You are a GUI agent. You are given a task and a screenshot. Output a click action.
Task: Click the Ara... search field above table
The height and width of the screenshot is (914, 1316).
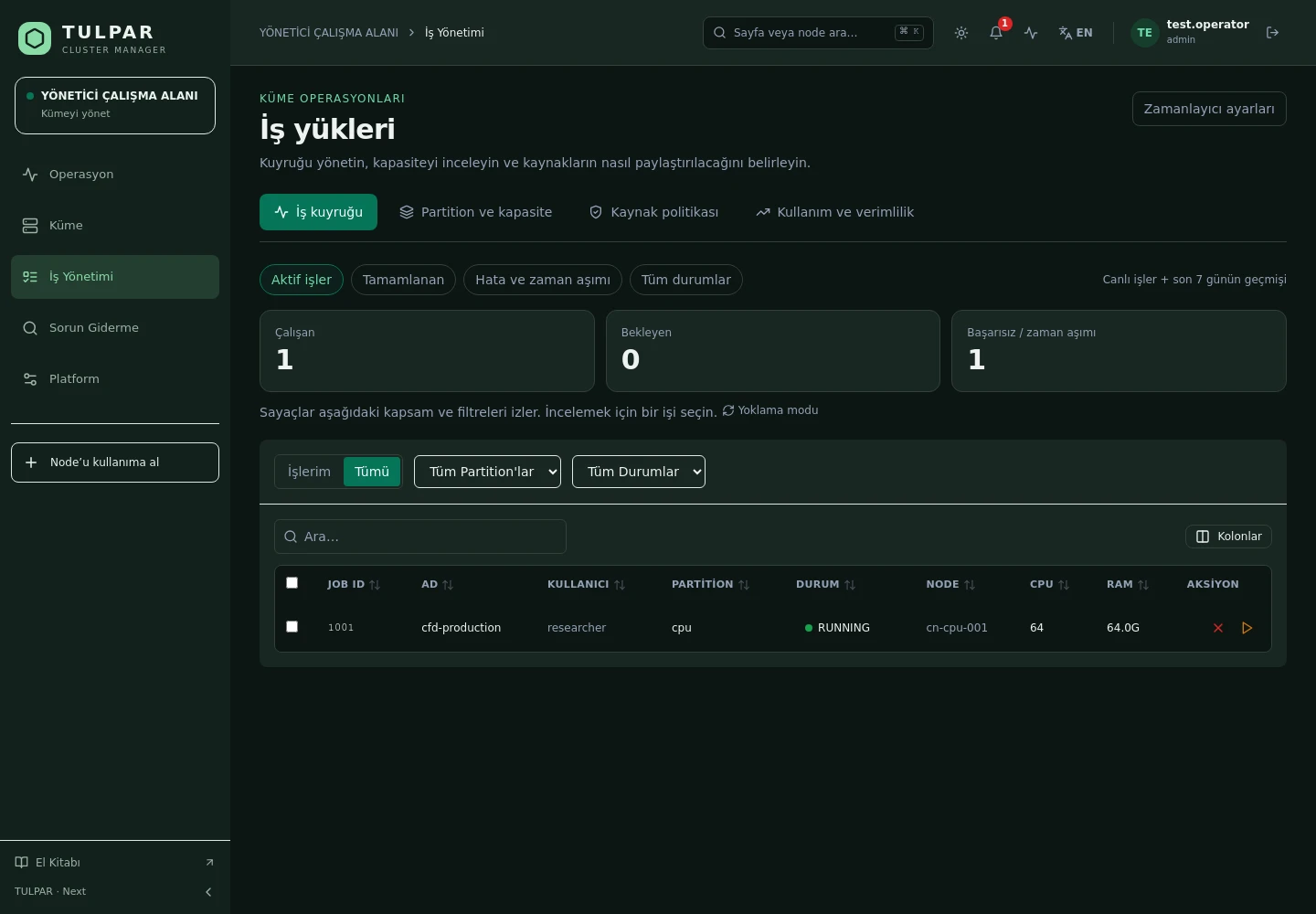pyautogui.click(x=420, y=537)
